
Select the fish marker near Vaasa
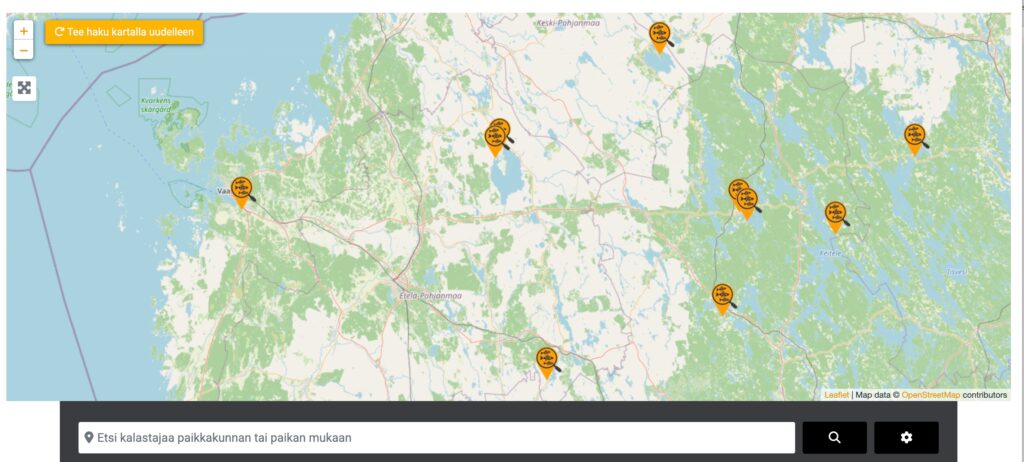click(x=241, y=192)
